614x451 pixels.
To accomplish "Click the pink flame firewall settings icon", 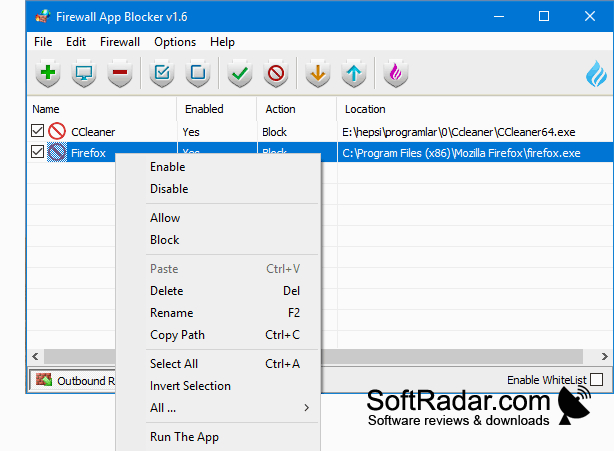I will point(395,73).
